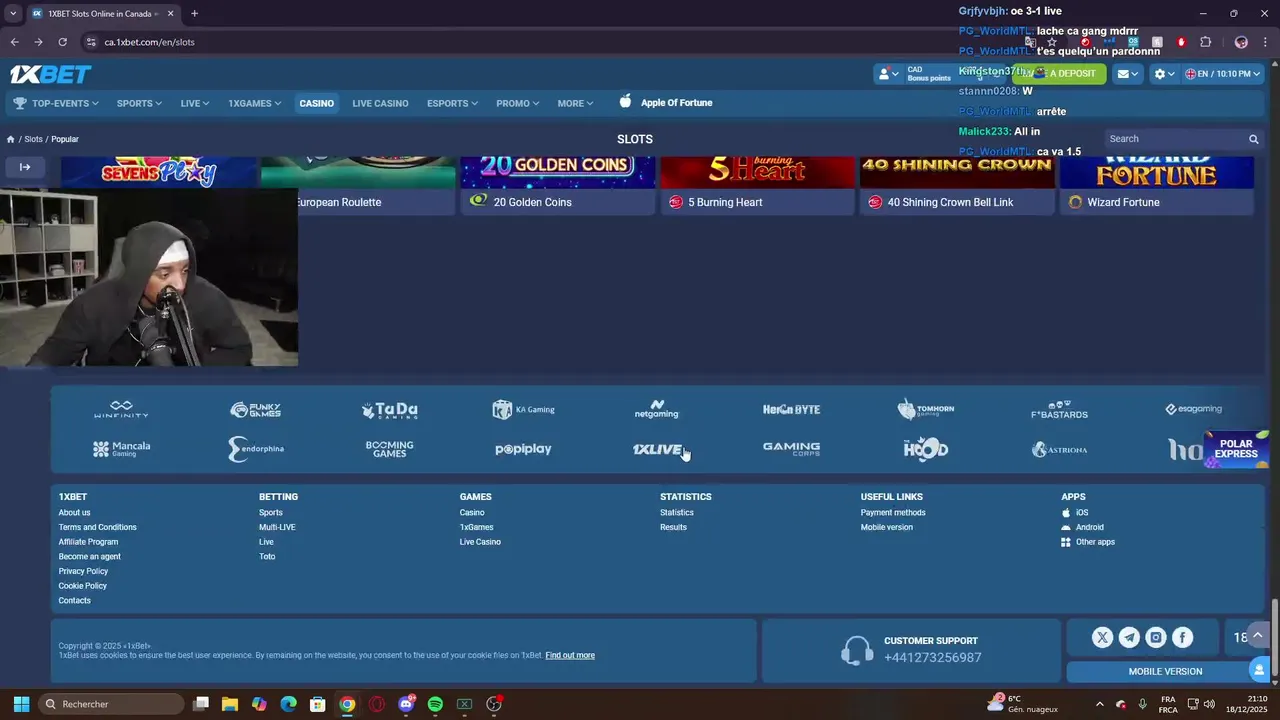
Task: Open Terms and Conditions link
Action: tap(97, 527)
